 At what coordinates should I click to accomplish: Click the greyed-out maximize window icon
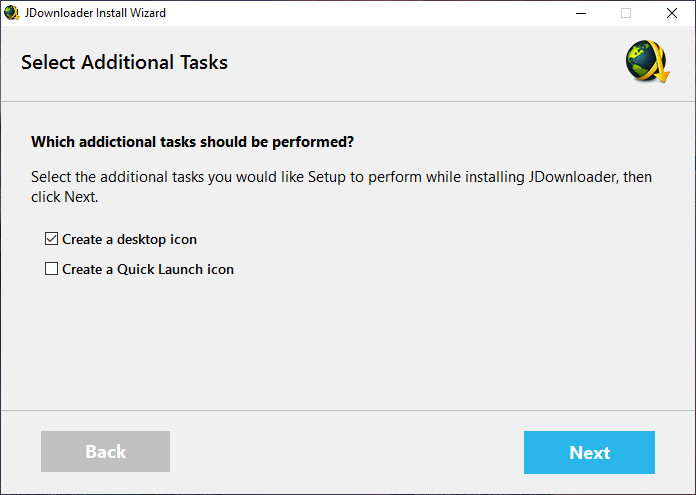[626, 13]
